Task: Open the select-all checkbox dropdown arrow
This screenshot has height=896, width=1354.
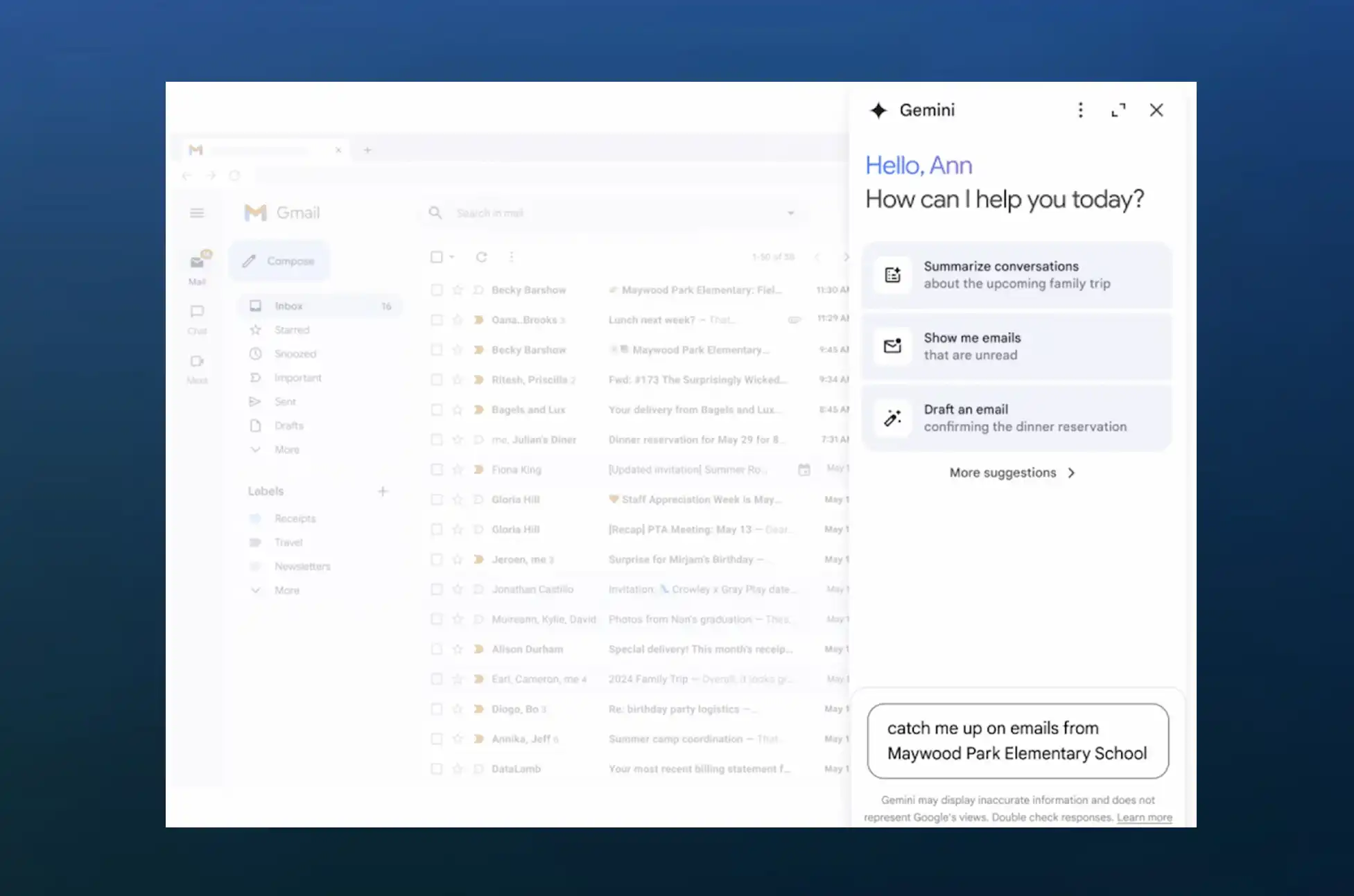Action: tap(452, 257)
